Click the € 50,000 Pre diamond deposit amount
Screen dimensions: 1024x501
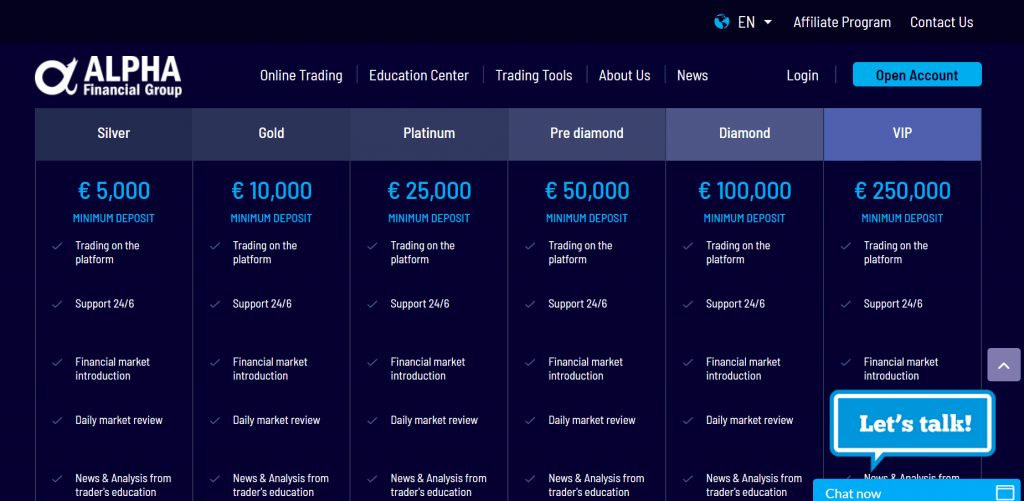(x=587, y=191)
